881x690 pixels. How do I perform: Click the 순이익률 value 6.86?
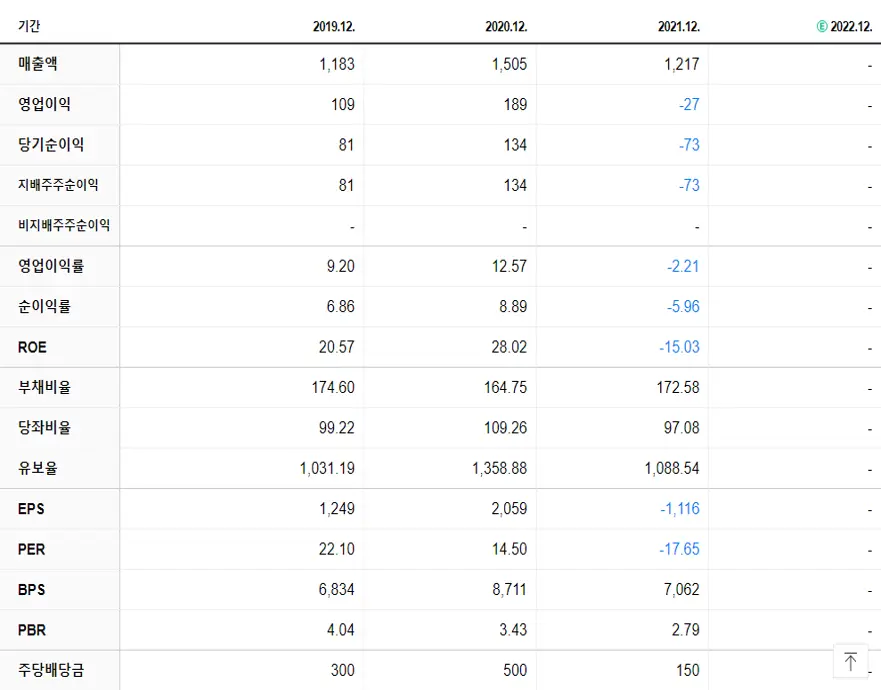[x=340, y=307]
